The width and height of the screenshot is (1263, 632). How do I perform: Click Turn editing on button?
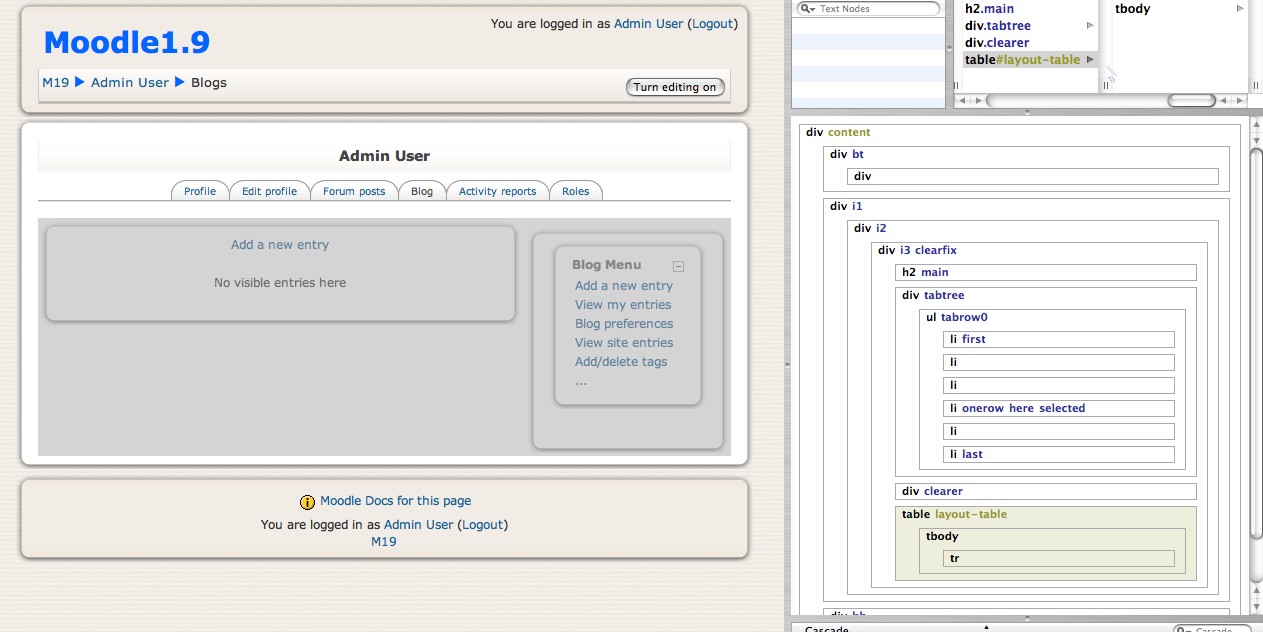point(675,87)
